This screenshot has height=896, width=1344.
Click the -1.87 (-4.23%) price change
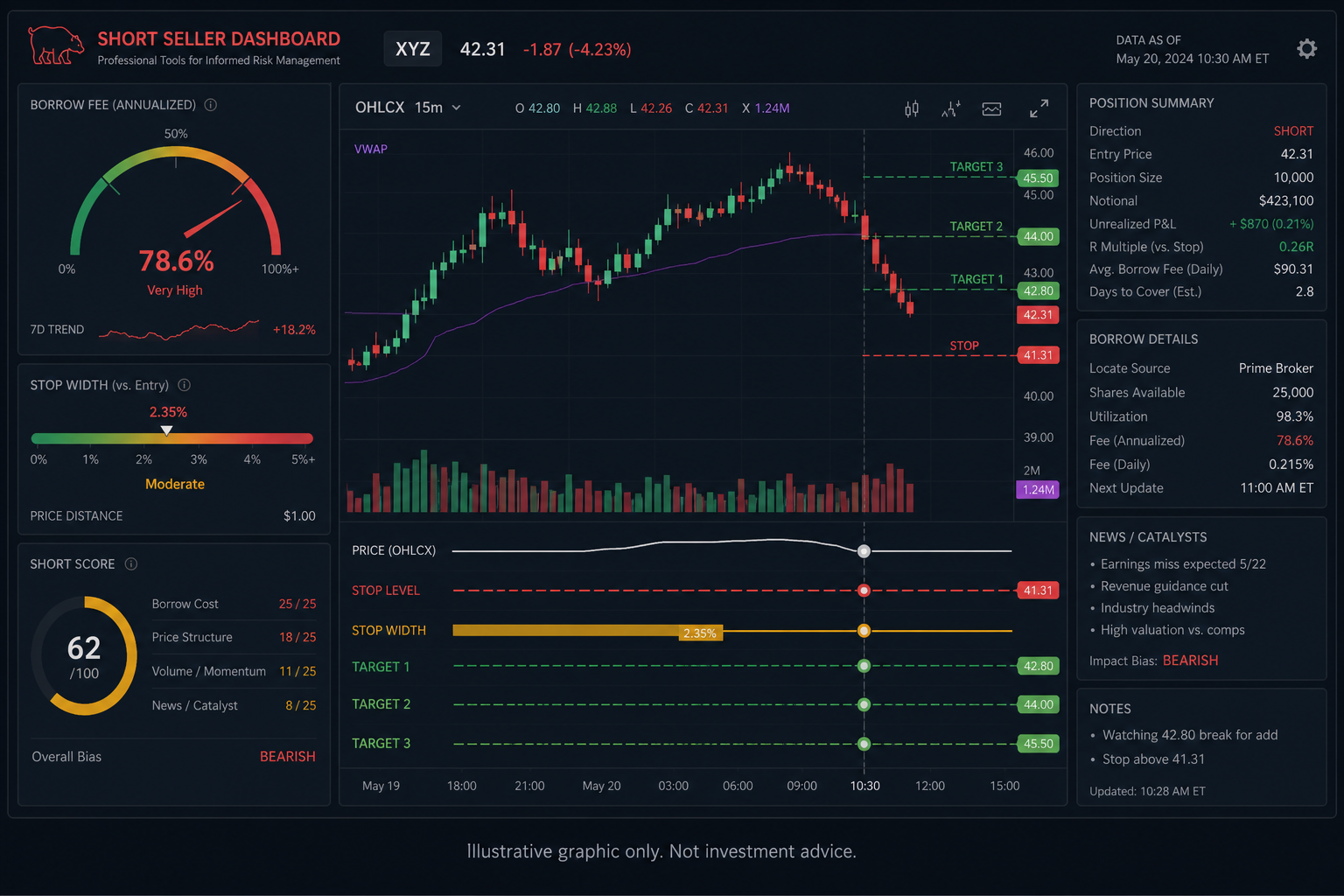[x=577, y=50]
